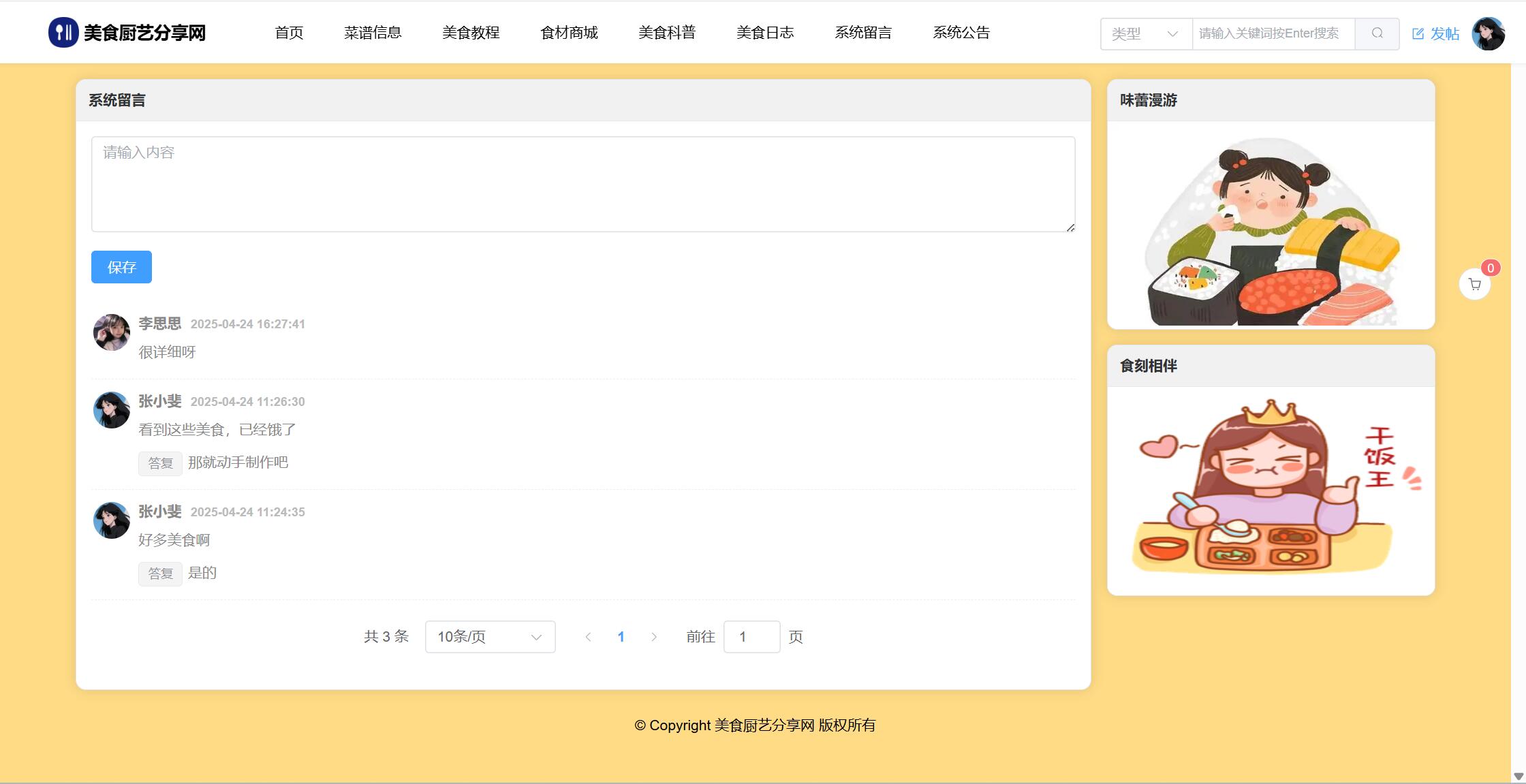Click the go-to page number field
This screenshot has width=1526, height=784.
(751, 637)
